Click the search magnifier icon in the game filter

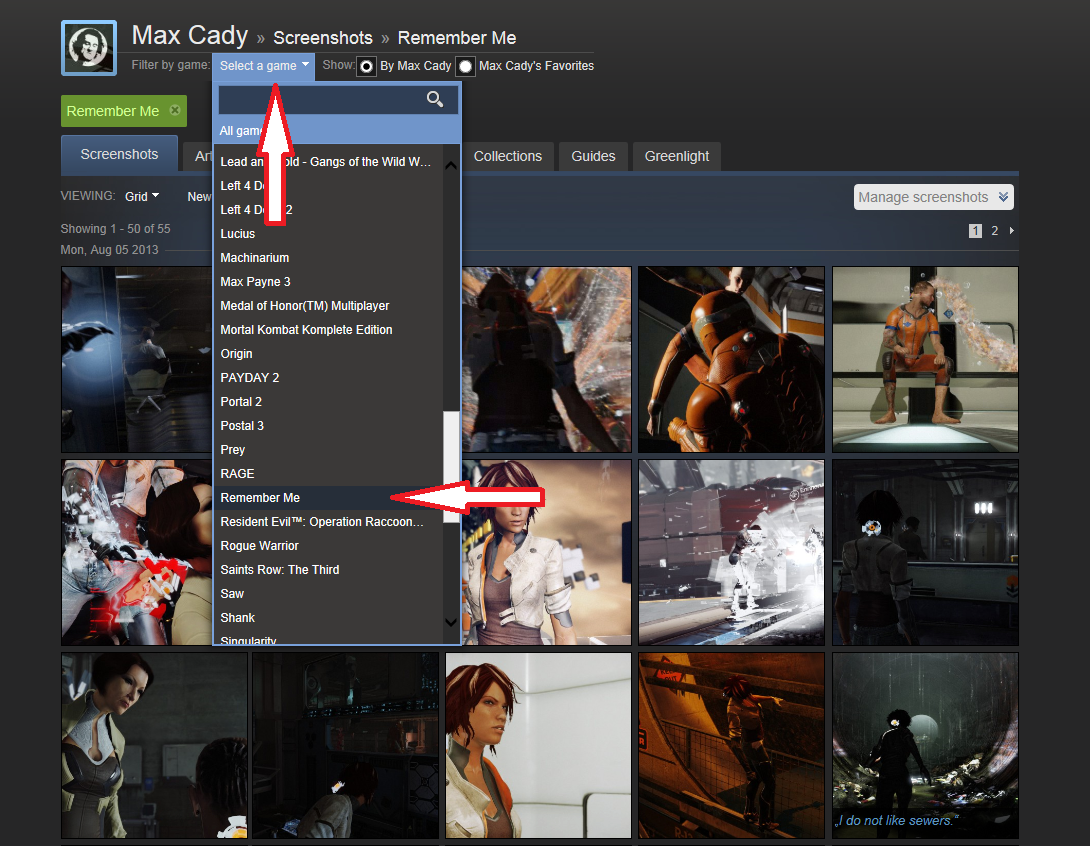[435, 99]
